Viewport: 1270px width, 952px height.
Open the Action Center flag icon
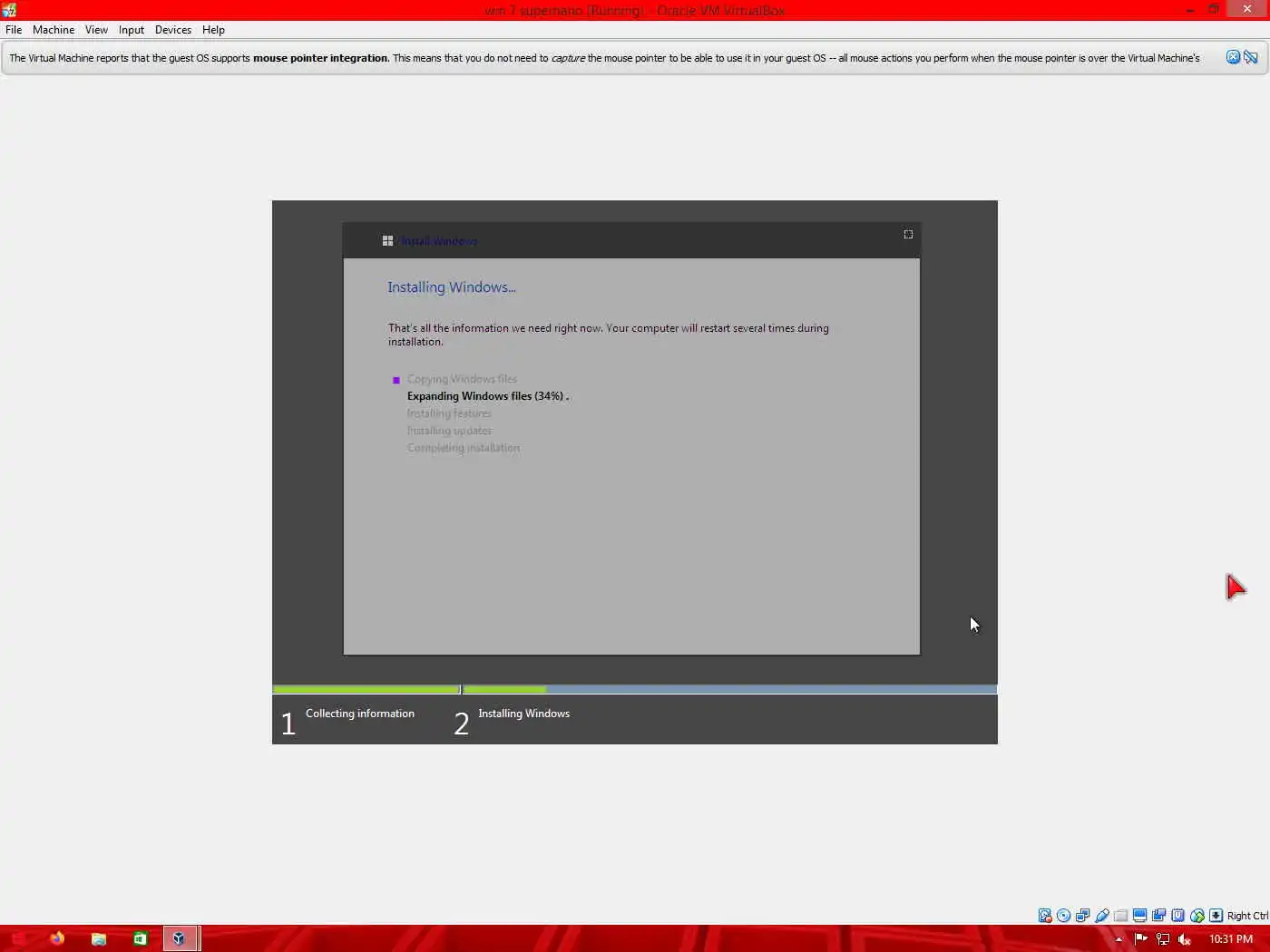click(x=1141, y=939)
